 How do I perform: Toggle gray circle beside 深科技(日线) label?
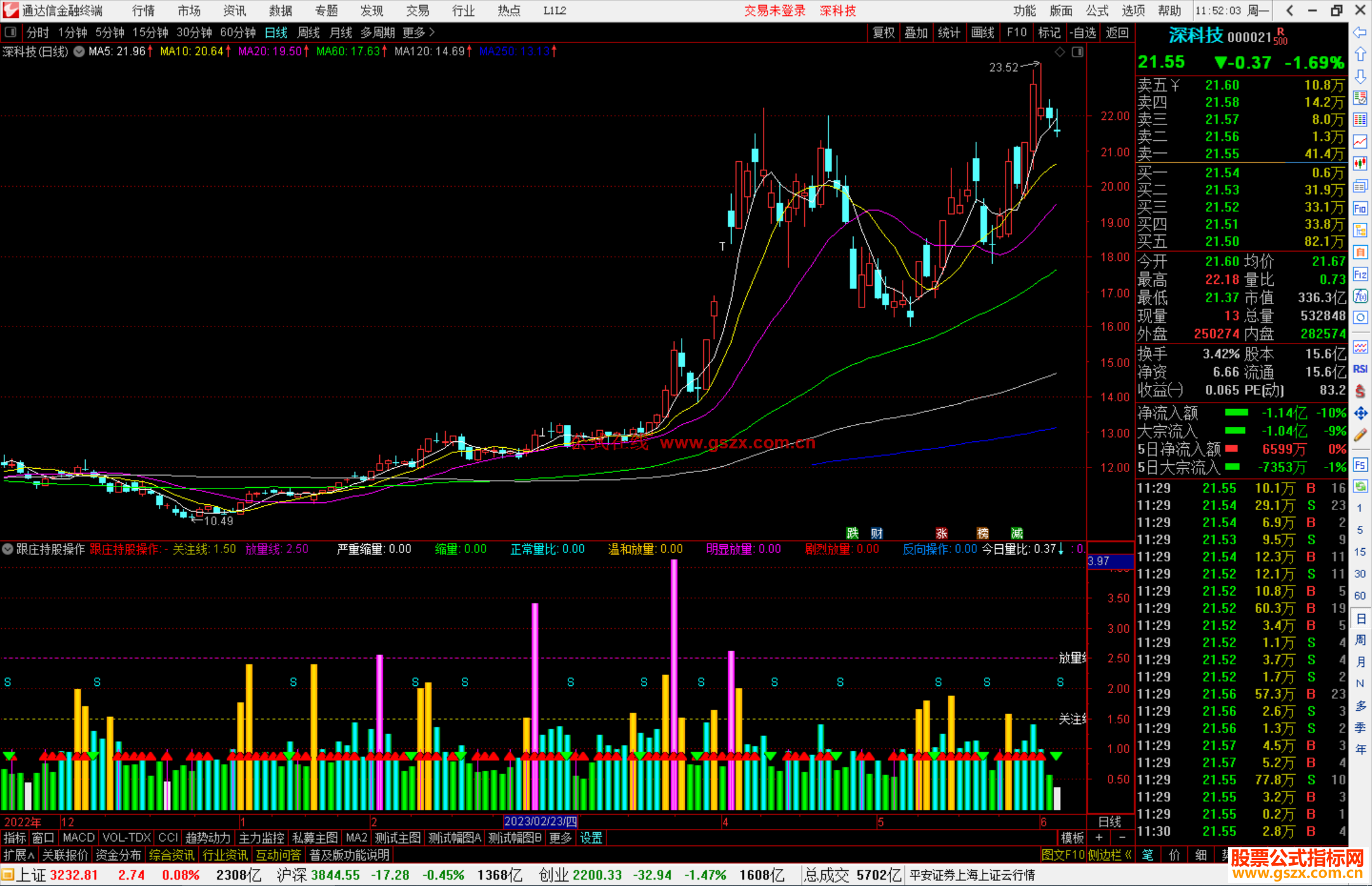79,52
